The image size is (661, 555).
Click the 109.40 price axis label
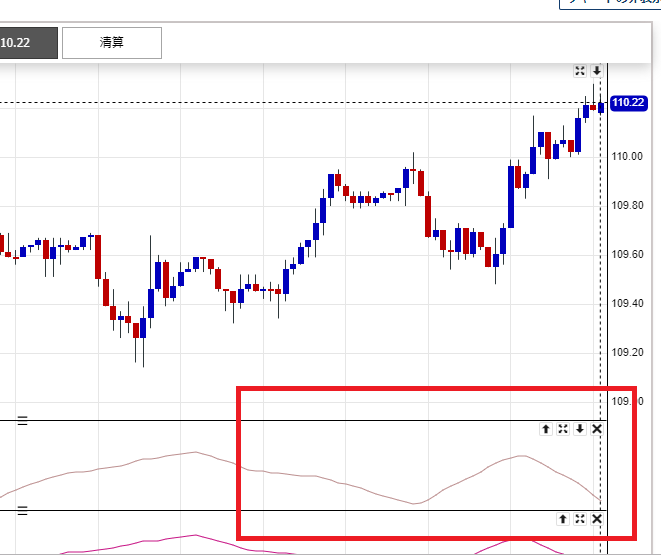click(628, 303)
